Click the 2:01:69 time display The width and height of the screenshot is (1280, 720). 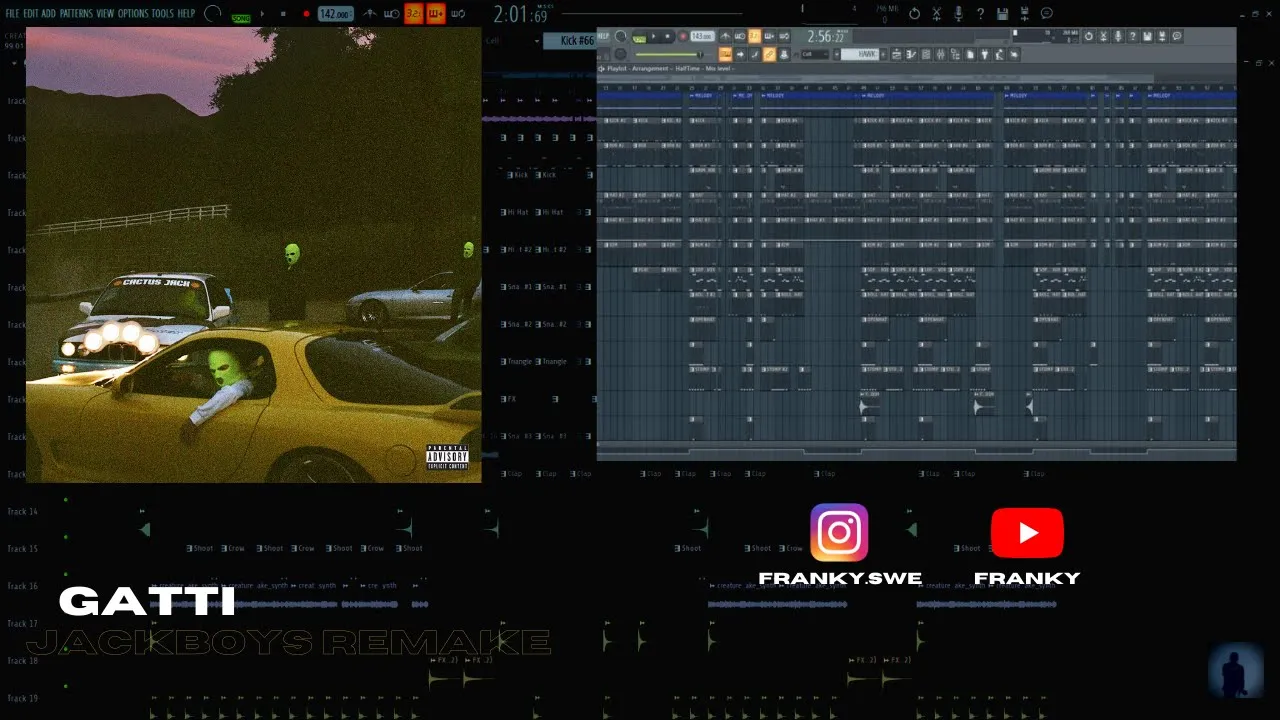click(x=521, y=14)
